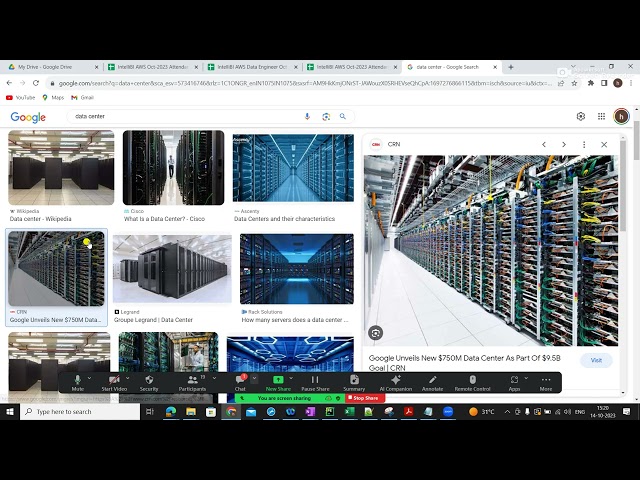
Task: Search by voice microphone icon
Action: [307, 116]
